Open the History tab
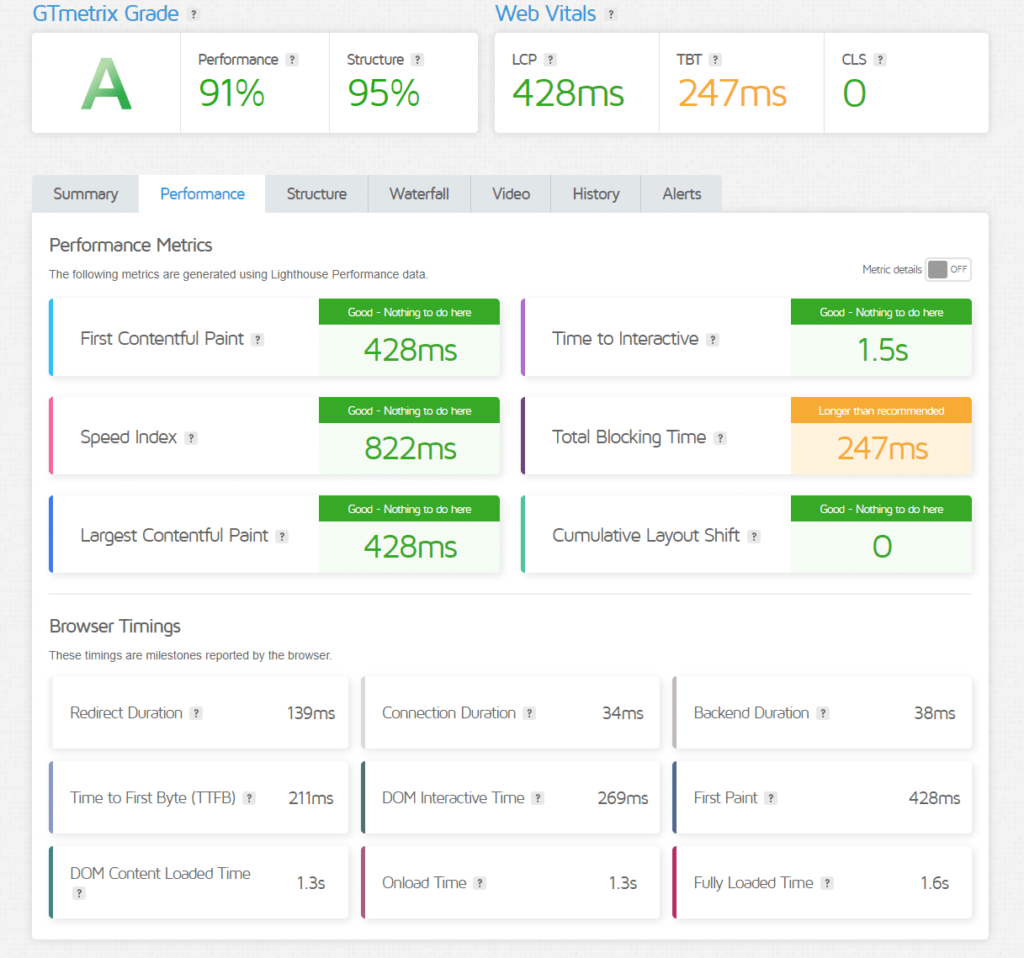Screen dimensions: 1024x958 [x=596, y=194]
